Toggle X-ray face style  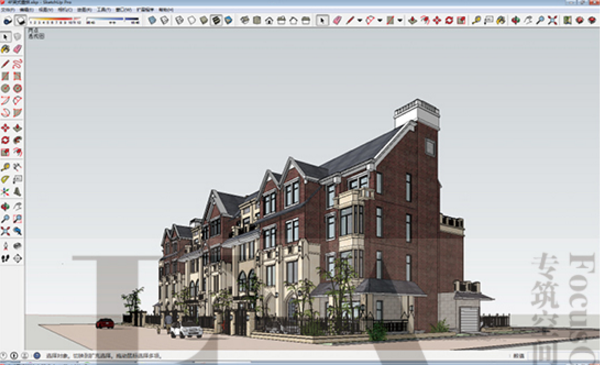pos(152,20)
